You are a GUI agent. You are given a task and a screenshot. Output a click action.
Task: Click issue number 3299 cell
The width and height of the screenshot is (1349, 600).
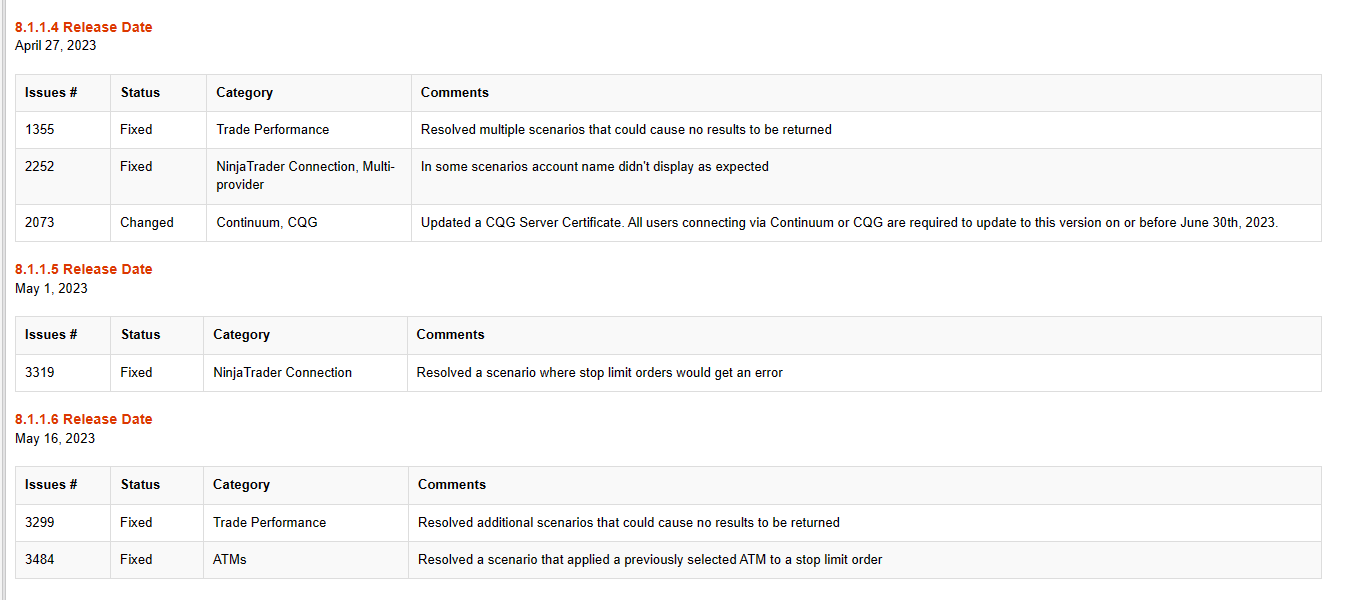tap(63, 522)
